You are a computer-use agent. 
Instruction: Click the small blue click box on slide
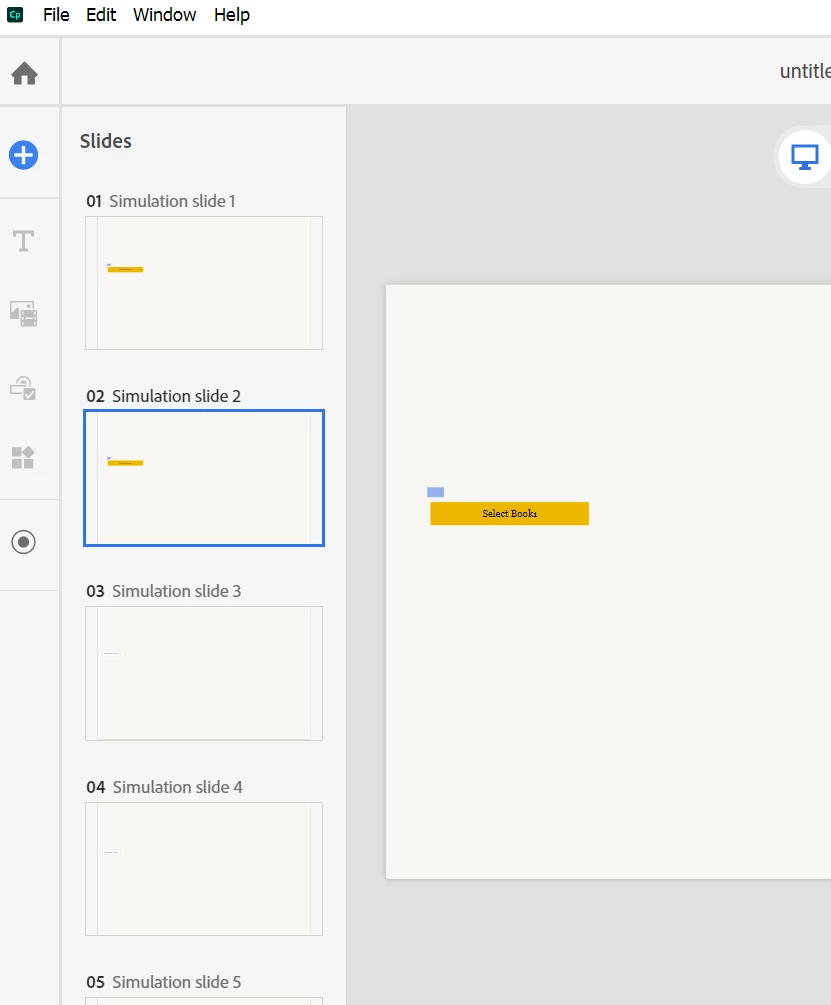tap(436, 492)
